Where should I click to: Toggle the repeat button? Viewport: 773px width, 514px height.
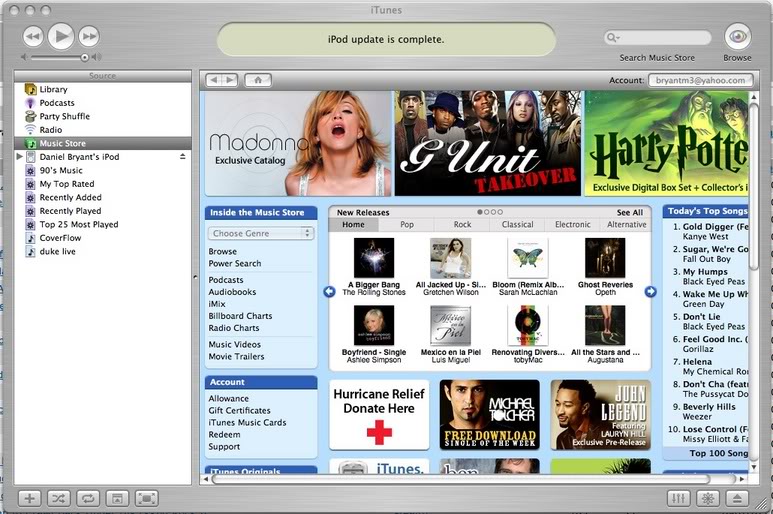coord(88,498)
